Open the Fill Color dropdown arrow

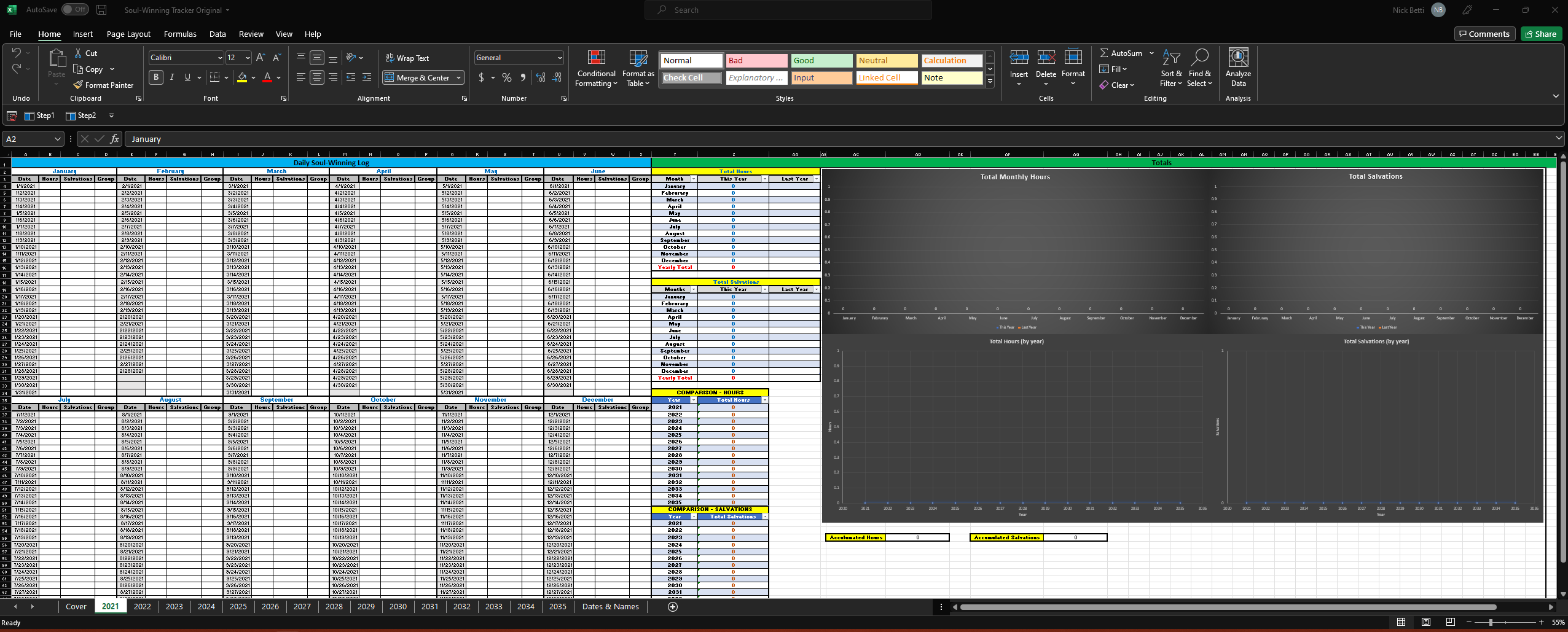click(x=252, y=77)
